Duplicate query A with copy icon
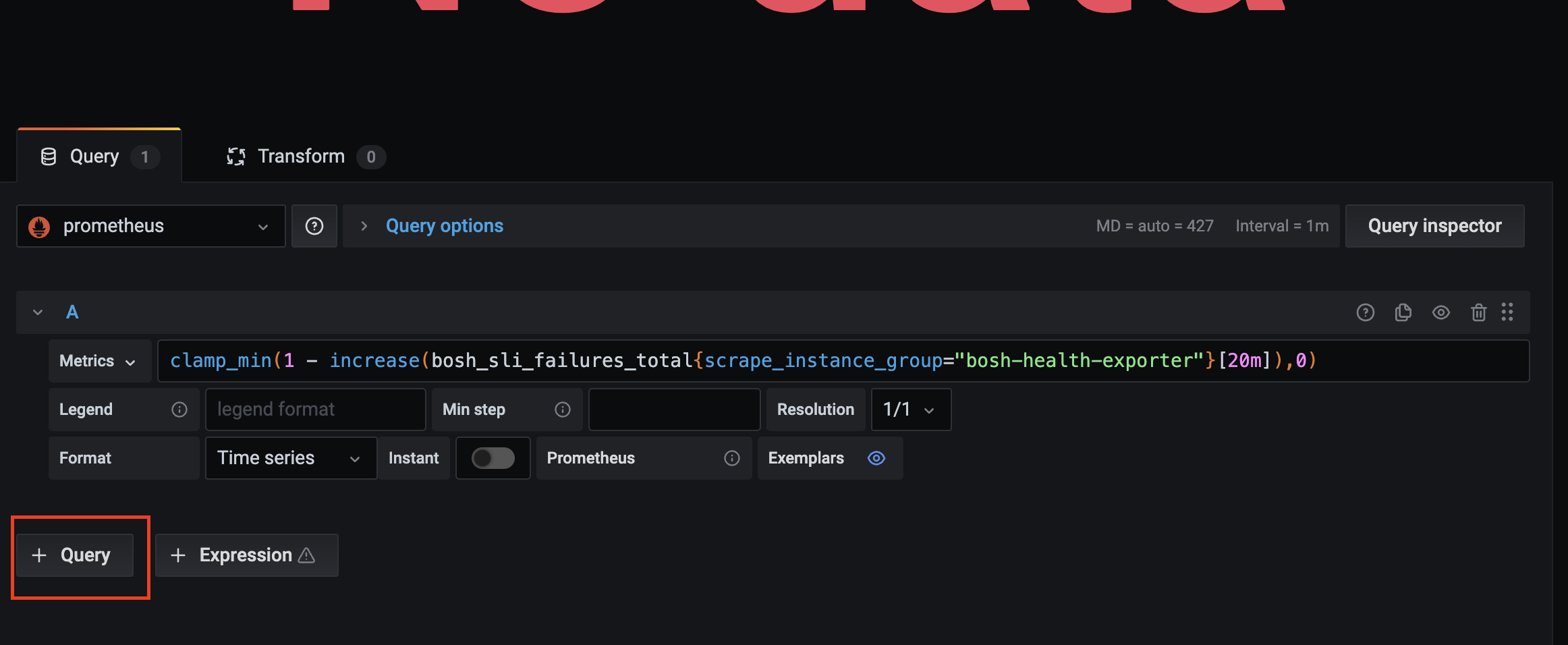This screenshot has width=1568, height=645. (1403, 312)
